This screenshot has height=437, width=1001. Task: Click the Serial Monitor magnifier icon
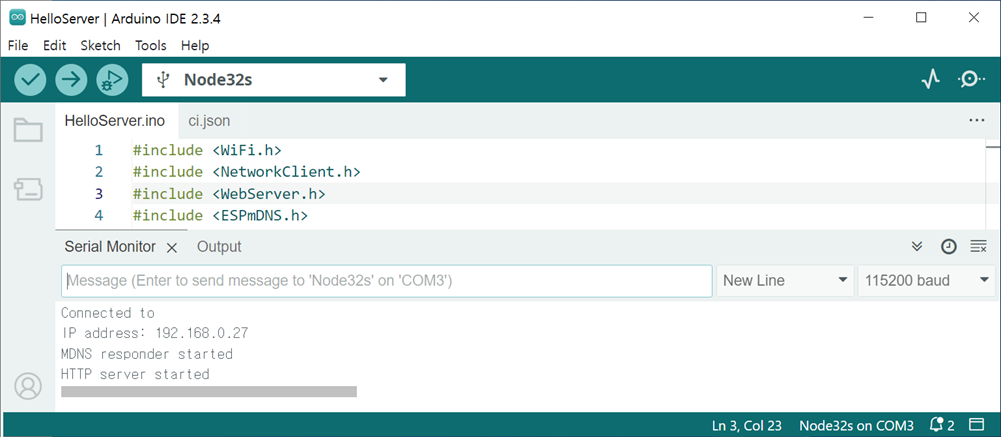tap(971, 80)
